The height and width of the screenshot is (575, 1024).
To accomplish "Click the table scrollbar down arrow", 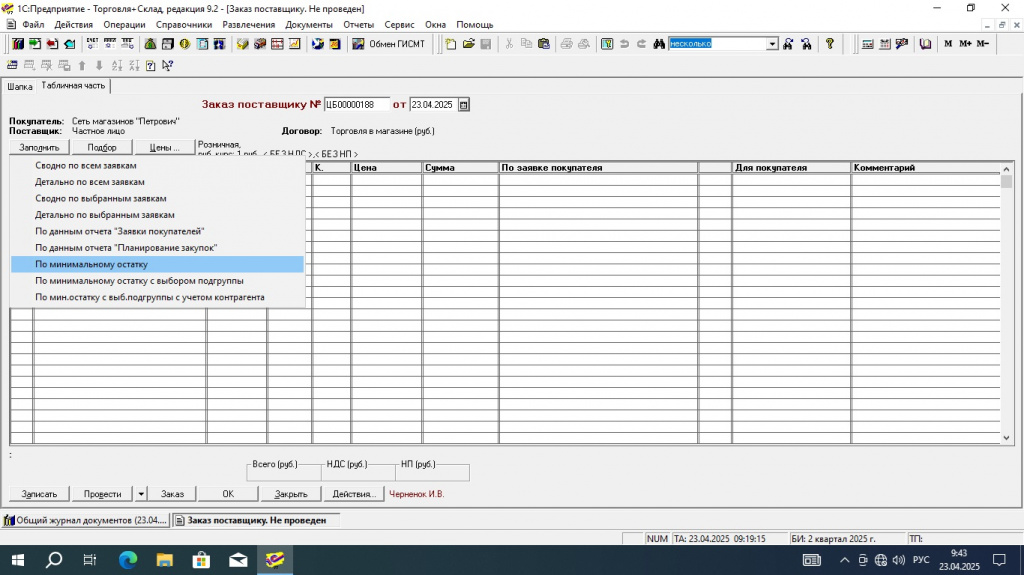I will pos(1006,438).
